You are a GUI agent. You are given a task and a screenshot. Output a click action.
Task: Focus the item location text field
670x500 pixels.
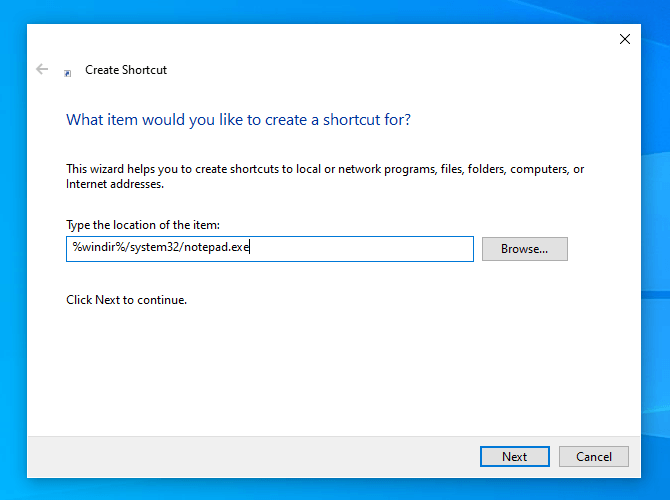(270, 249)
